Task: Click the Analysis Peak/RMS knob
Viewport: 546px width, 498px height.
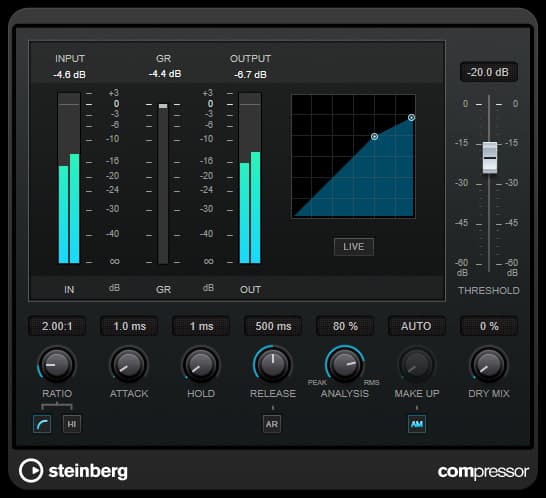Action: click(x=345, y=365)
